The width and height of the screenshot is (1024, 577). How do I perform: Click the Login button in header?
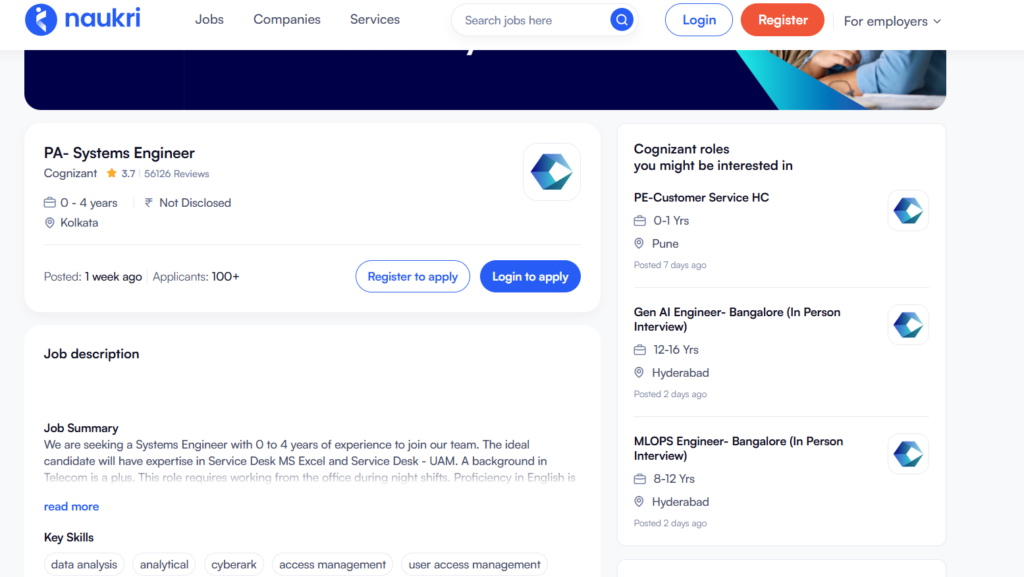point(699,20)
